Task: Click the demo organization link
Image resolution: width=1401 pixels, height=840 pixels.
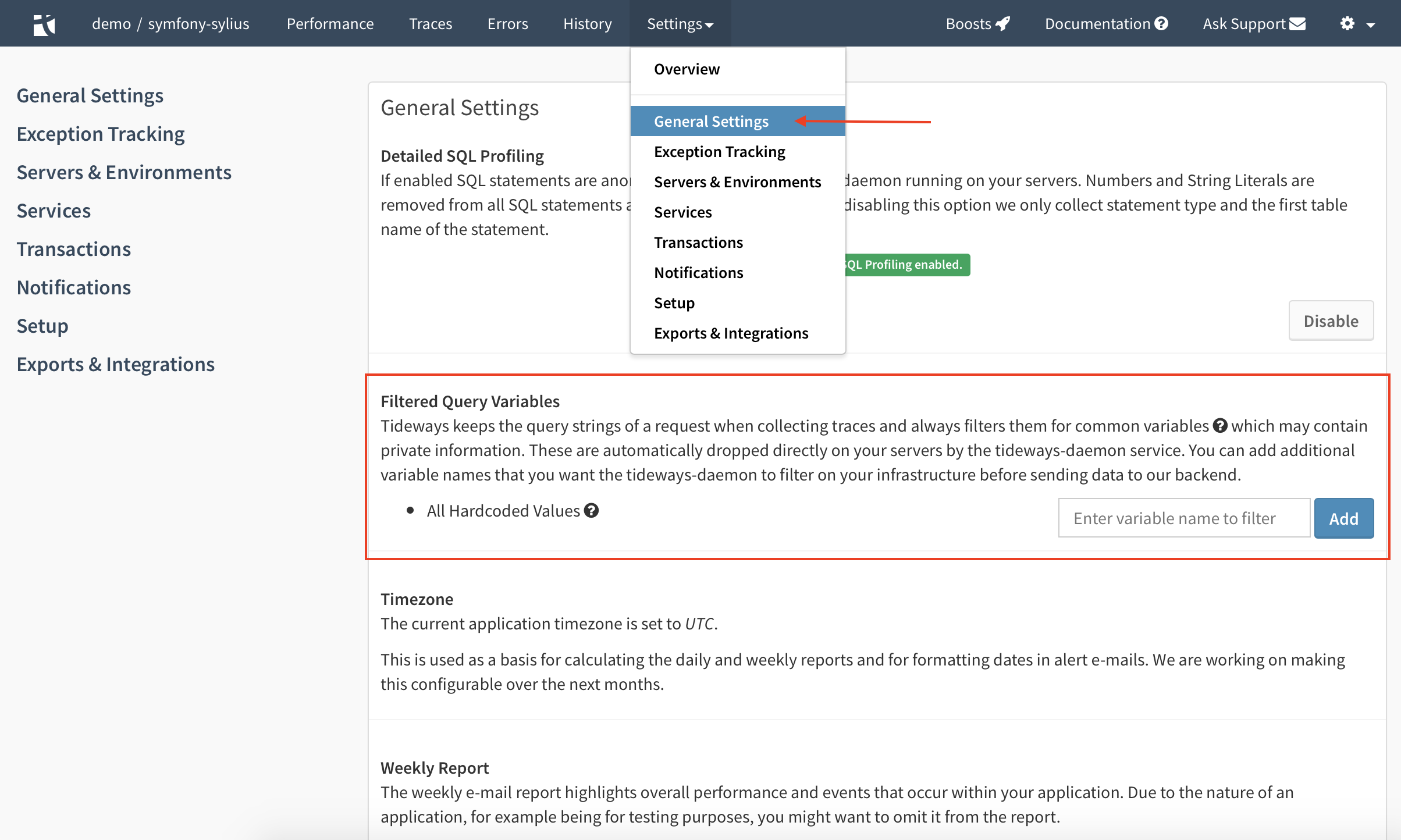Action: pyautogui.click(x=111, y=23)
